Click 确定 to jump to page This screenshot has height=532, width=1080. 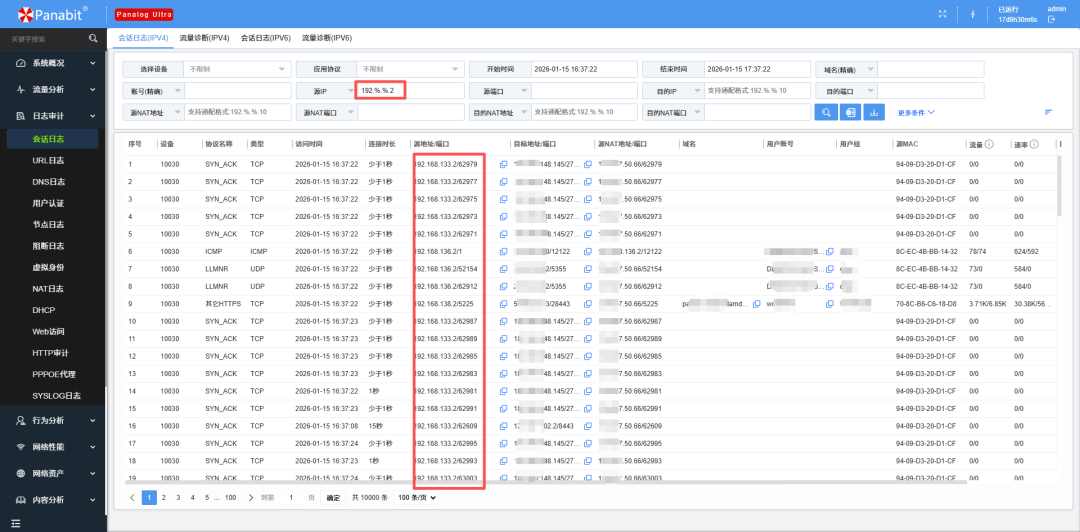coord(333,498)
